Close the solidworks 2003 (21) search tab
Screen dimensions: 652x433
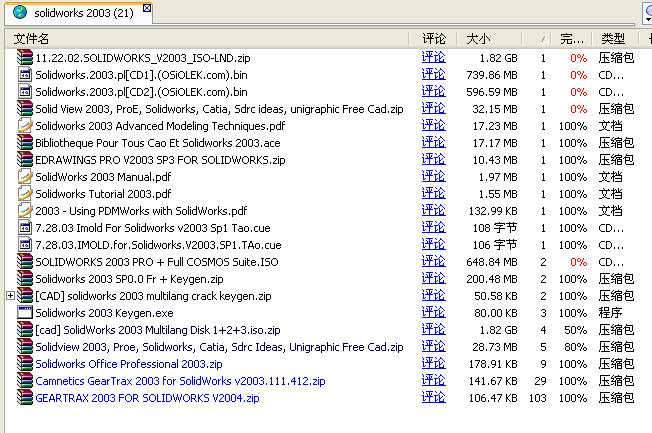pyautogui.click(x=147, y=8)
